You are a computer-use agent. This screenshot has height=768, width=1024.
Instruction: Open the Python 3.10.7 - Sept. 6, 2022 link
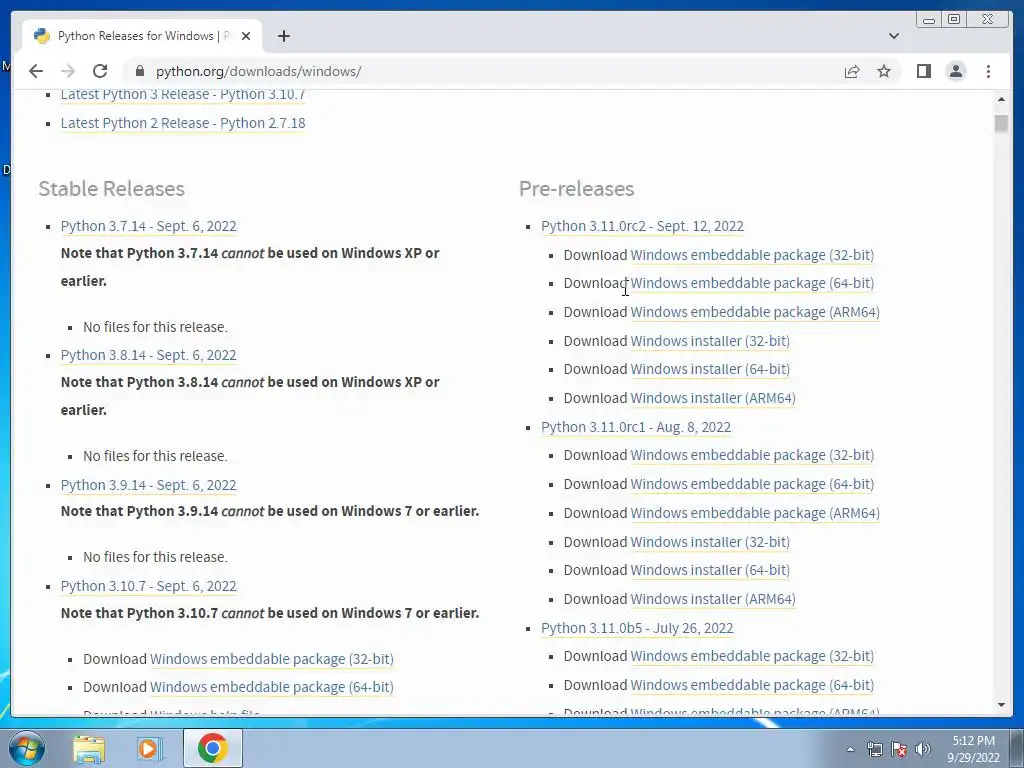click(148, 586)
